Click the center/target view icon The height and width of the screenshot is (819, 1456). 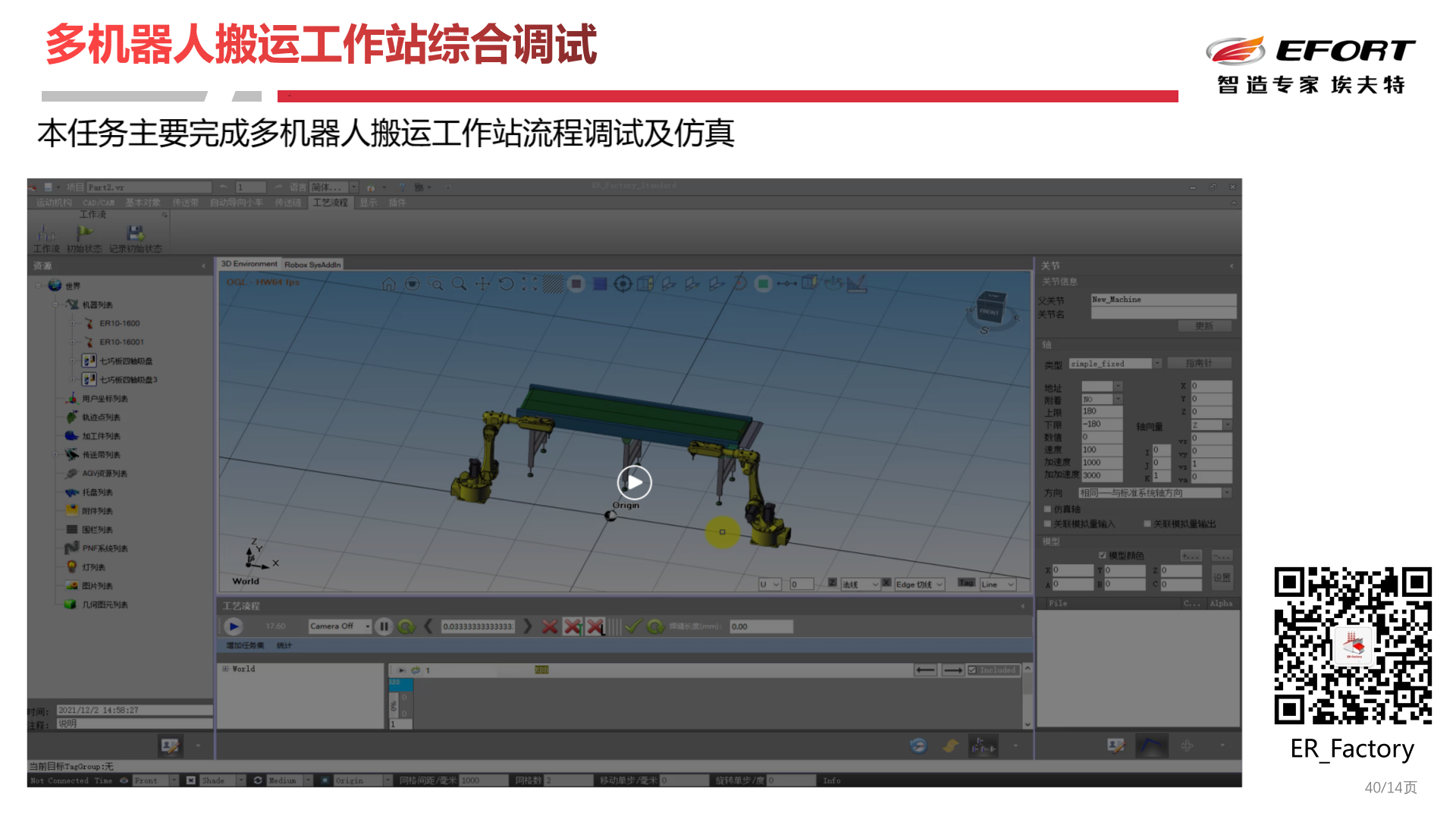pyautogui.click(x=622, y=284)
